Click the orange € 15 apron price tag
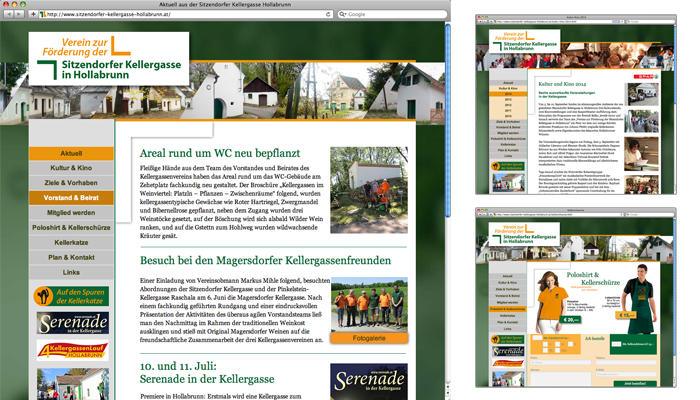The image size is (700, 400). click(x=626, y=315)
